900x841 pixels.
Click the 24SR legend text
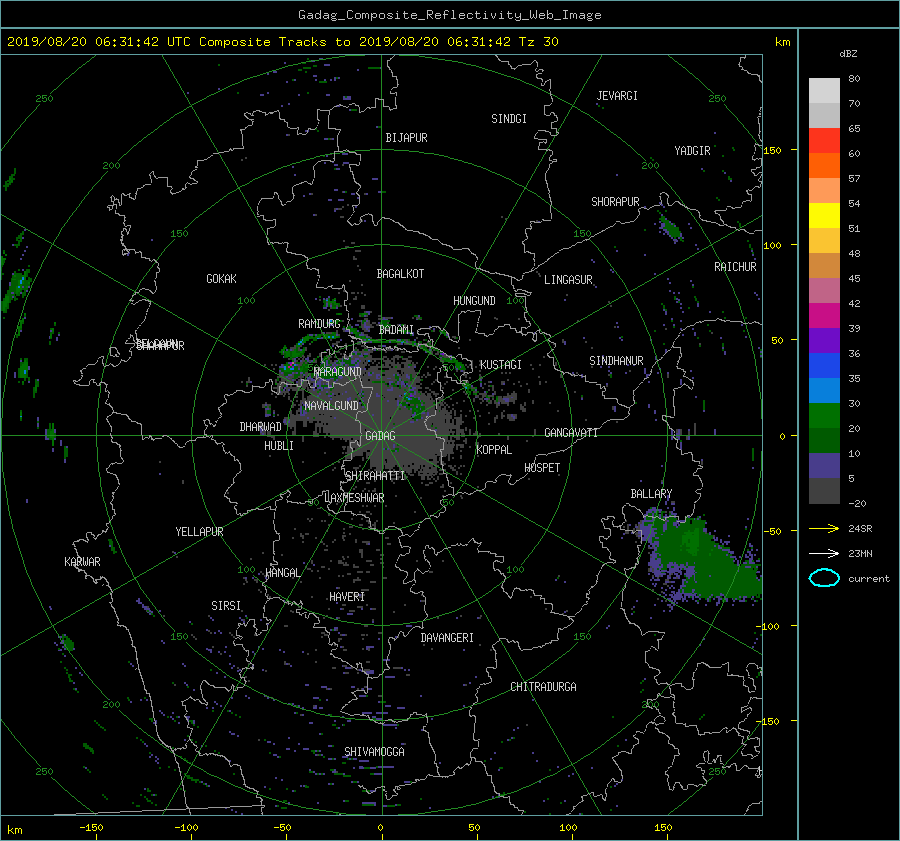click(860, 528)
